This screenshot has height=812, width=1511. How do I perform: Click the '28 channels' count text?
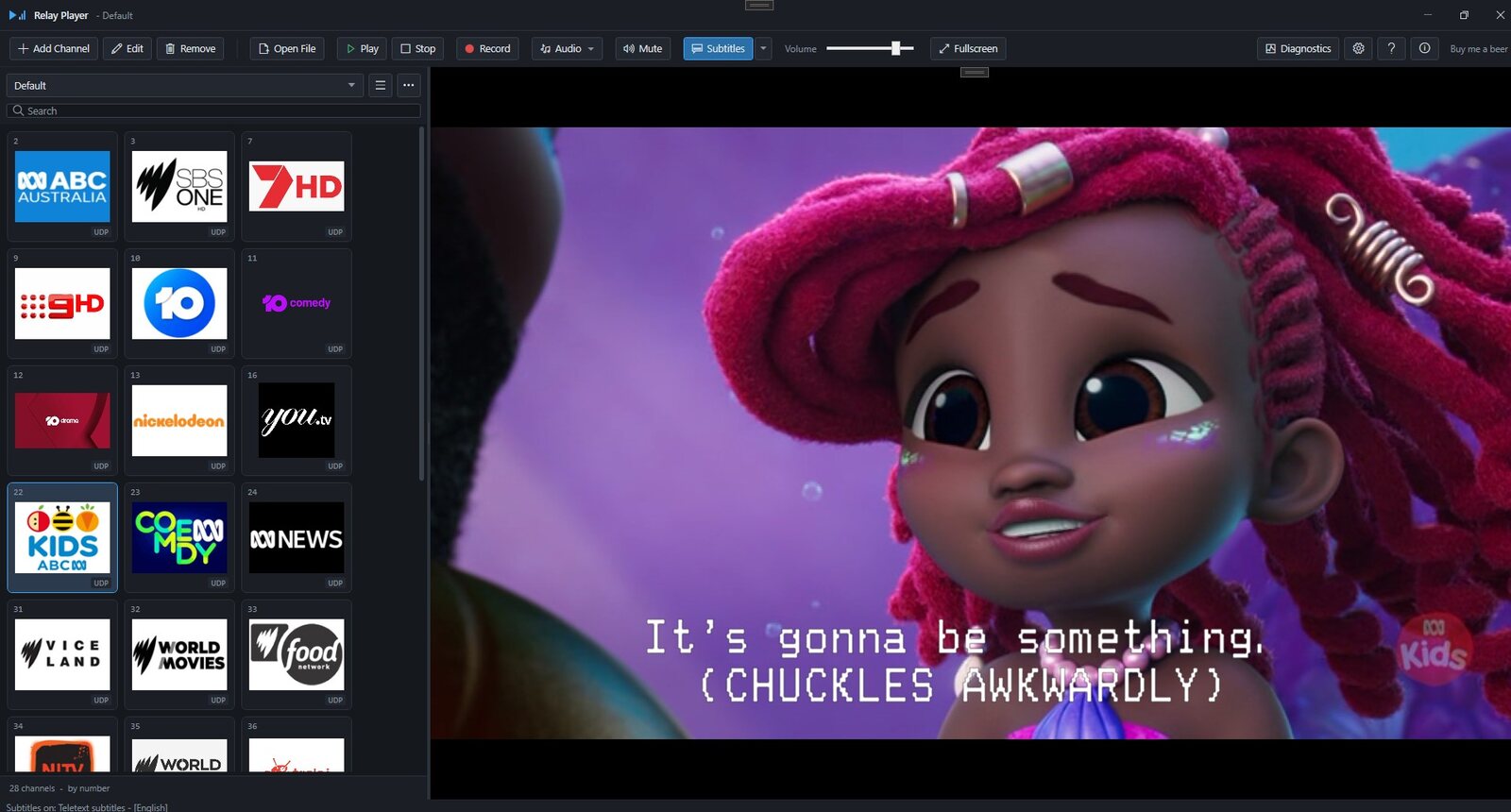click(32, 788)
